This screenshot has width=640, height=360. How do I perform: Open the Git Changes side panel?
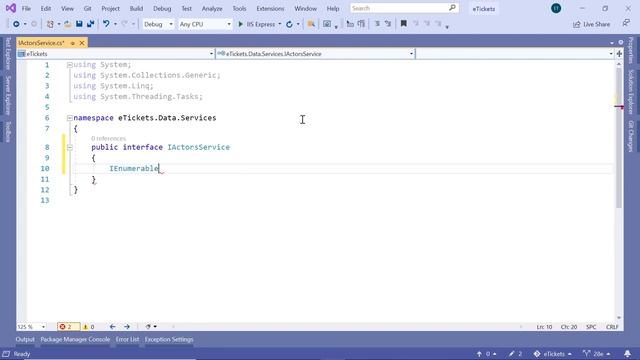pyautogui.click(x=631, y=136)
